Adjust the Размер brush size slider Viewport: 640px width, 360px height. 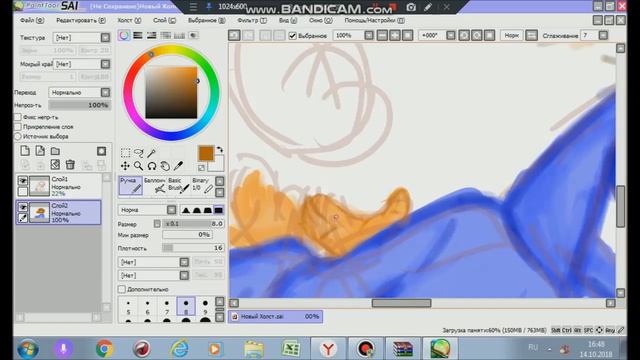[193, 224]
